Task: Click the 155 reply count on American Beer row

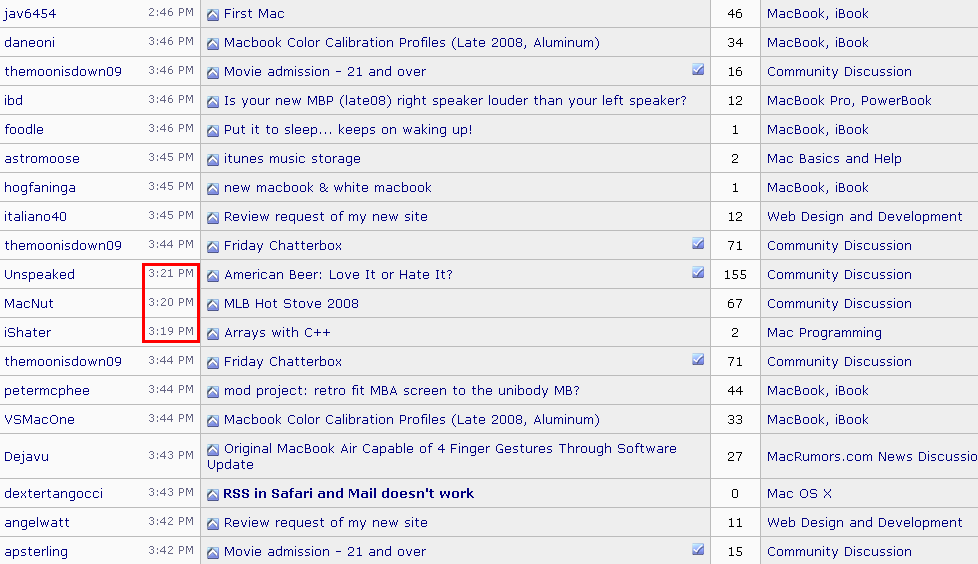Action: click(x=735, y=275)
